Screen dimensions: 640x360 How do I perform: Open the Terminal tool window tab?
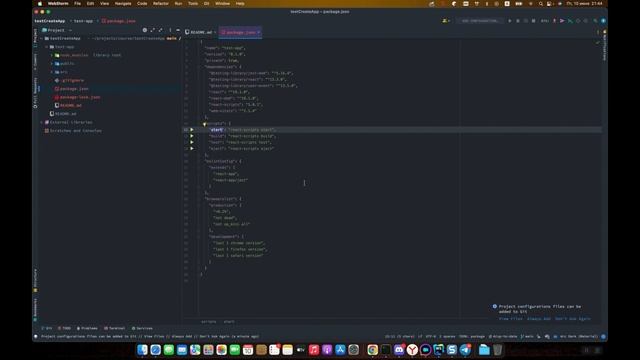tap(115, 328)
